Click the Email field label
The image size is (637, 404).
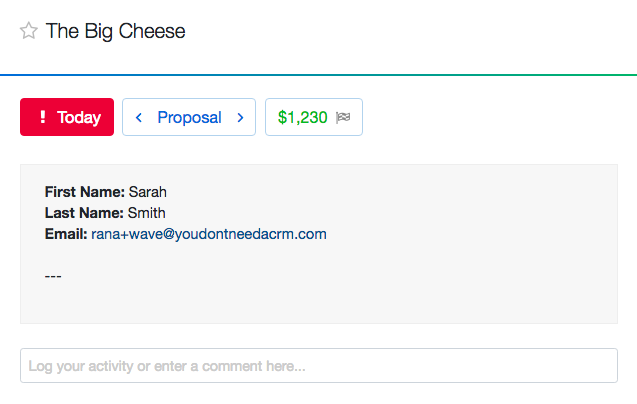point(66,234)
